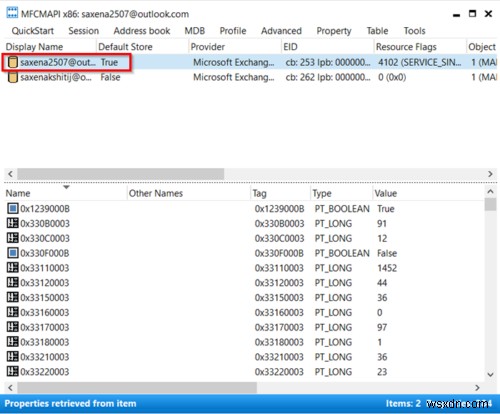The height and width of the screenshot is (414, 500).
Task: Click the saxenakshitij store icon
Action: pyautogui.click(x=13, y=77)
